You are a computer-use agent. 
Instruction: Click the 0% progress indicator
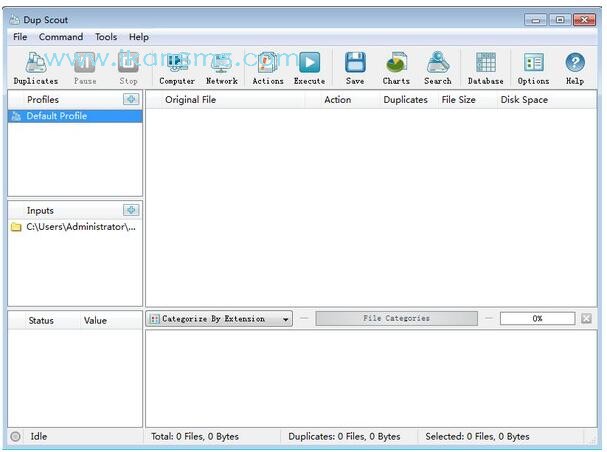point(537,318)
